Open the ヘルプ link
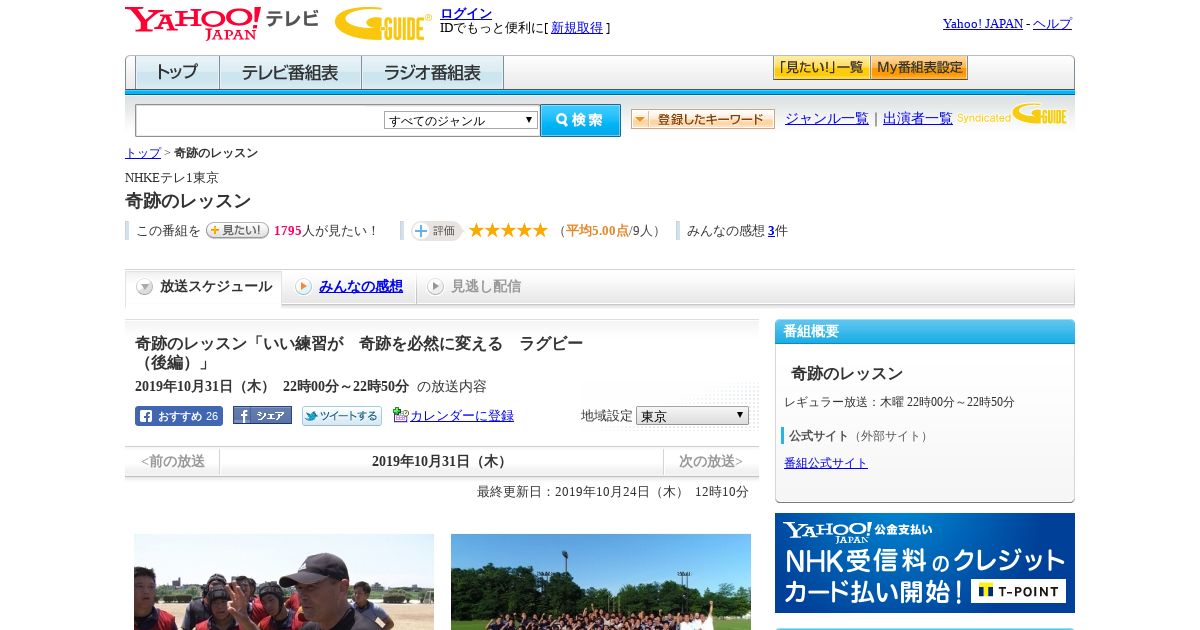The width and height of the screenshot is (1200, 630). pos(1052,24)
